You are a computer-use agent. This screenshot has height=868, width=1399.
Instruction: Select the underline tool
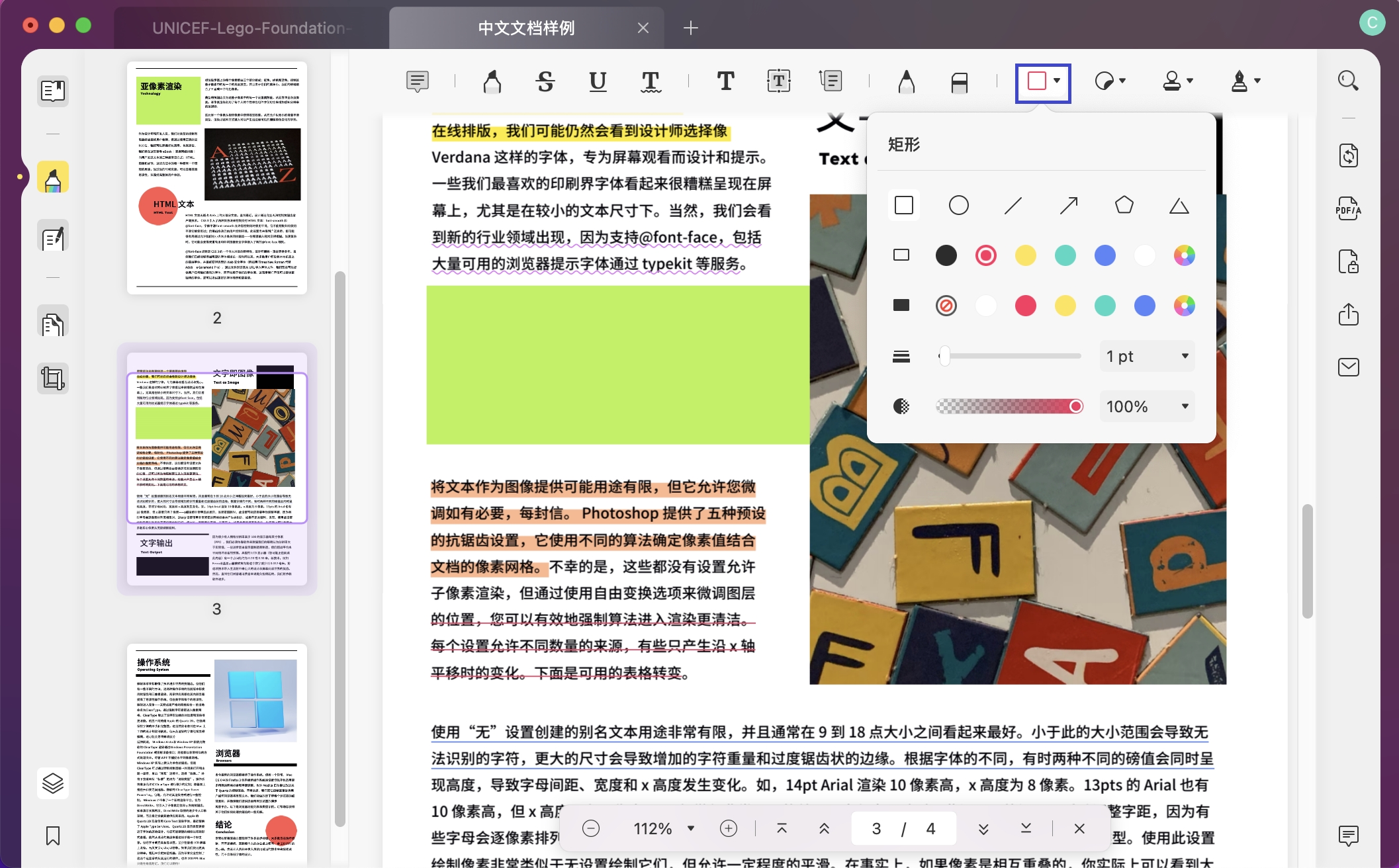tap(598, 81)
